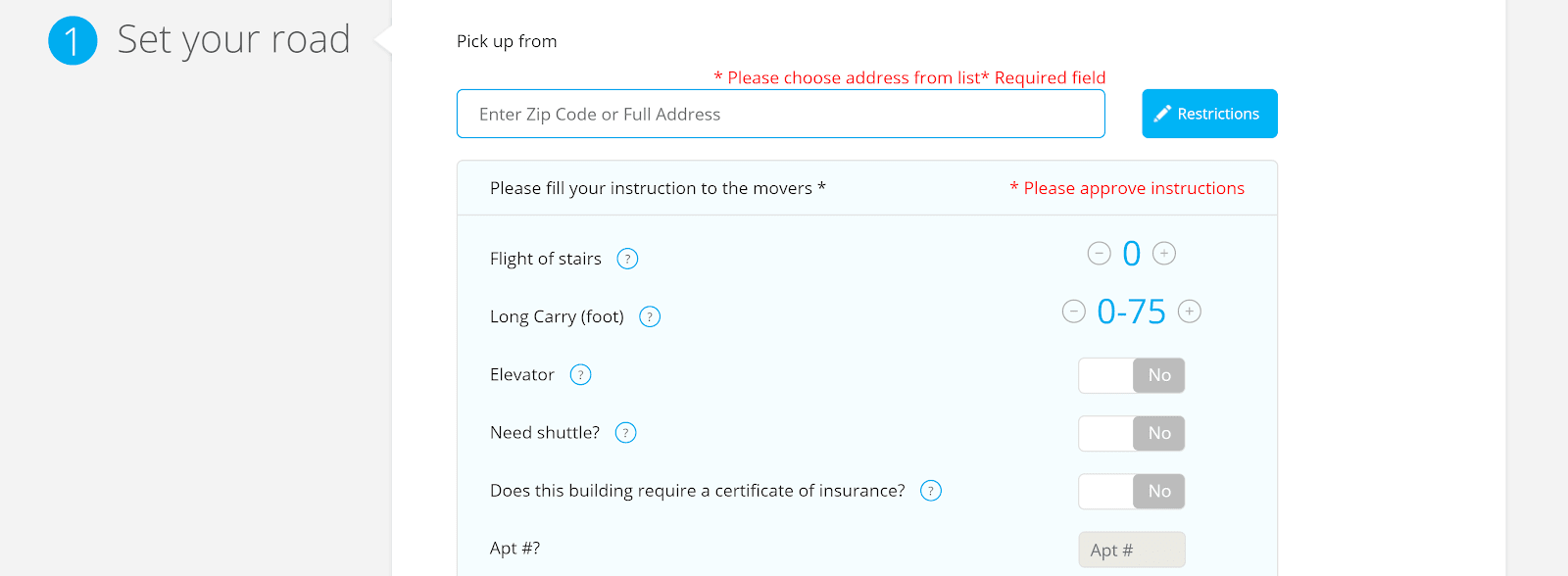Toggle the Elevator switch

pyautogui.click(x=1132, y=375)
